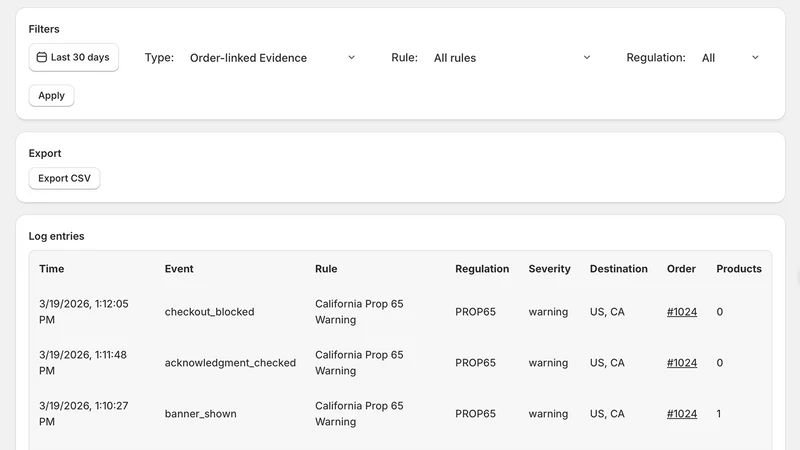
Task: Click the 3/19/2026, 1:11:48 PM timestamp
Action: pyautogui.click(x=83, y=363)
